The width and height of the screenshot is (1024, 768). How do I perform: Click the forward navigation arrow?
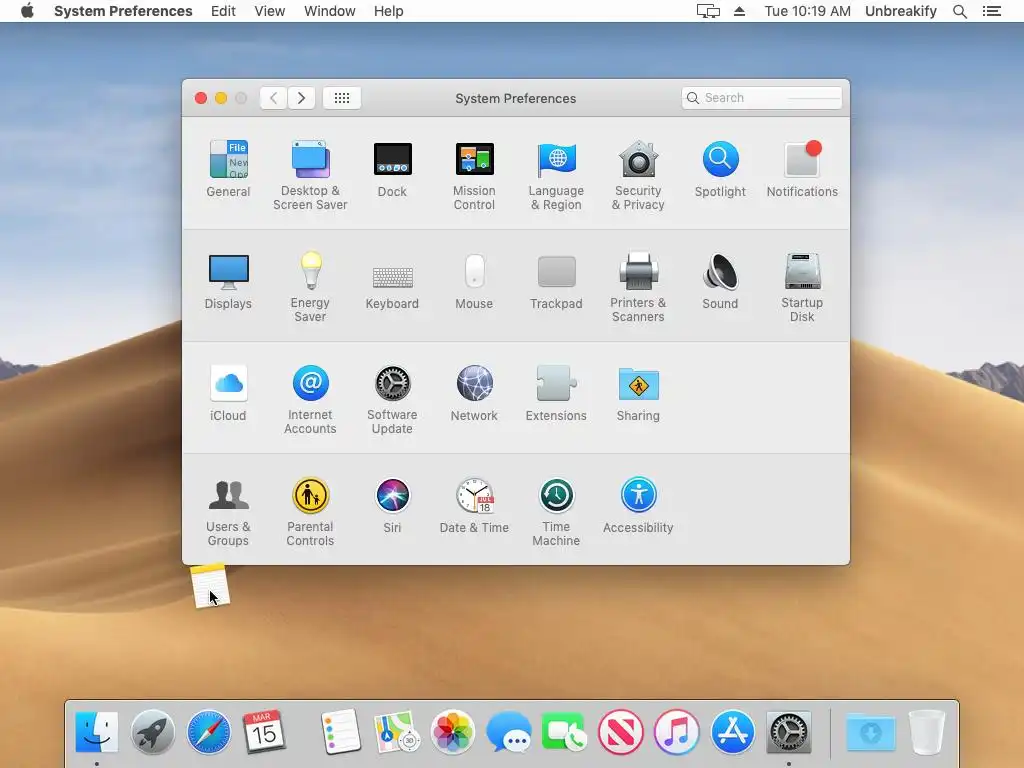point(302,98)
